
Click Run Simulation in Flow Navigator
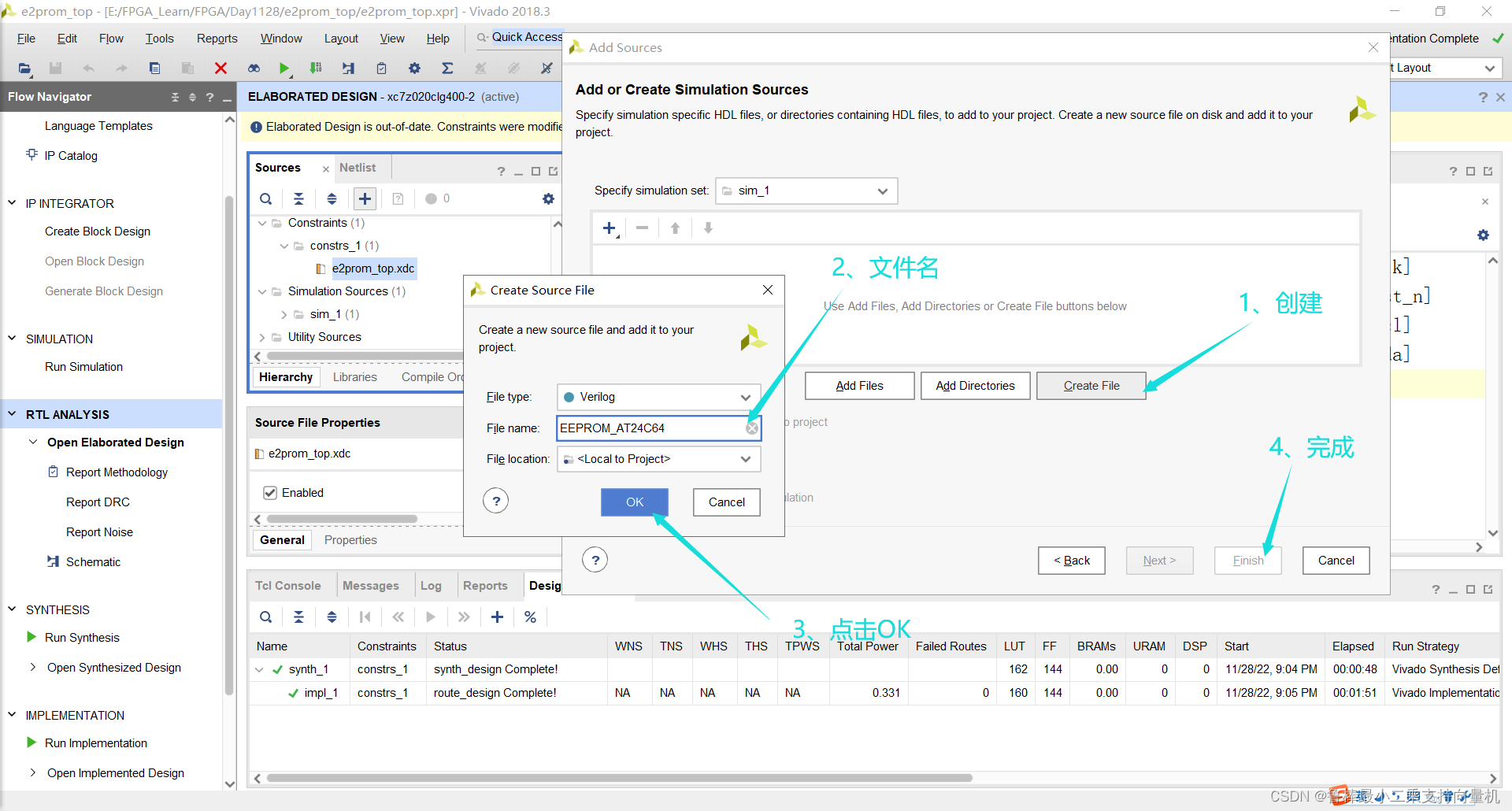[x=83, y=367]
